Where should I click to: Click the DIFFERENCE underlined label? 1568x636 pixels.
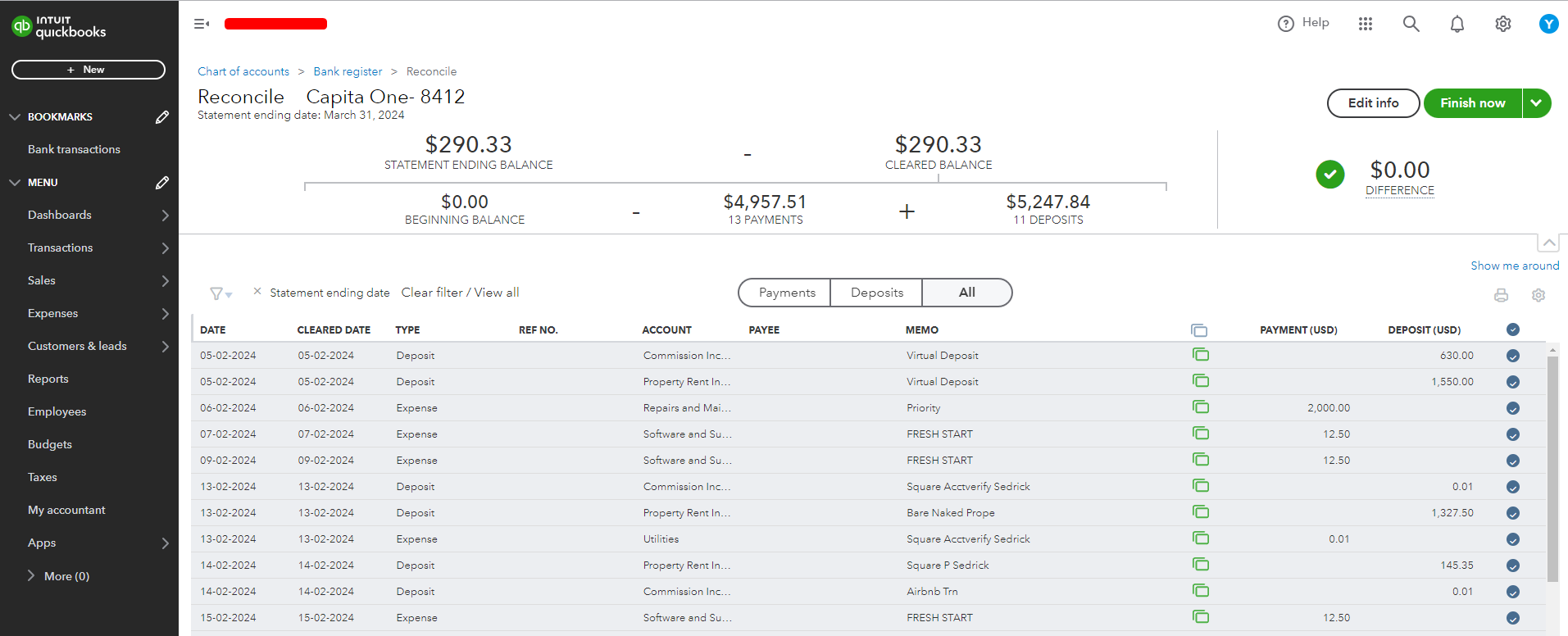click(x=1400, y=190)
